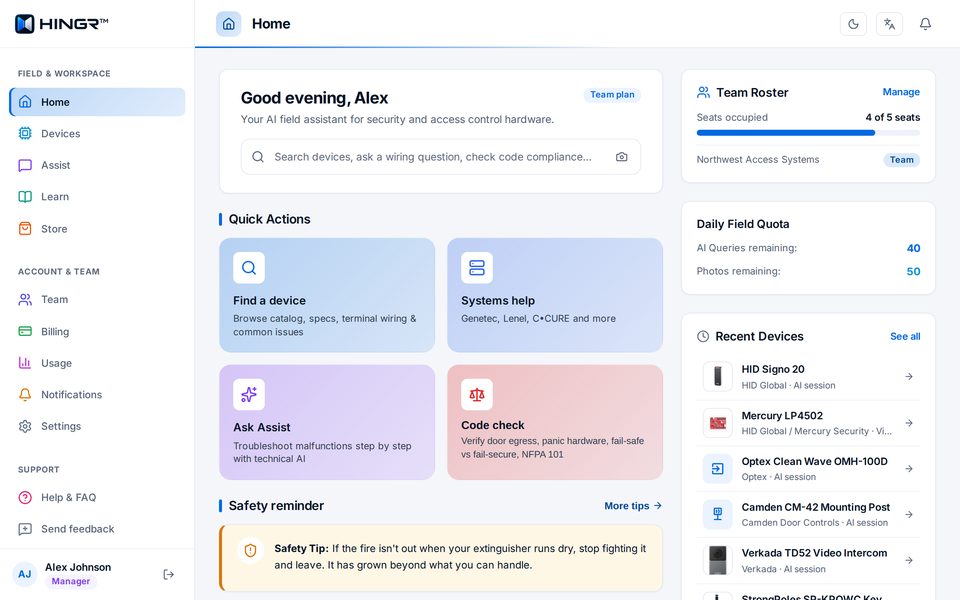Image resolution: width=960 pixels, height=600 pixels.
Task: Open the language translation selector
Action: (x=889, y=24)
